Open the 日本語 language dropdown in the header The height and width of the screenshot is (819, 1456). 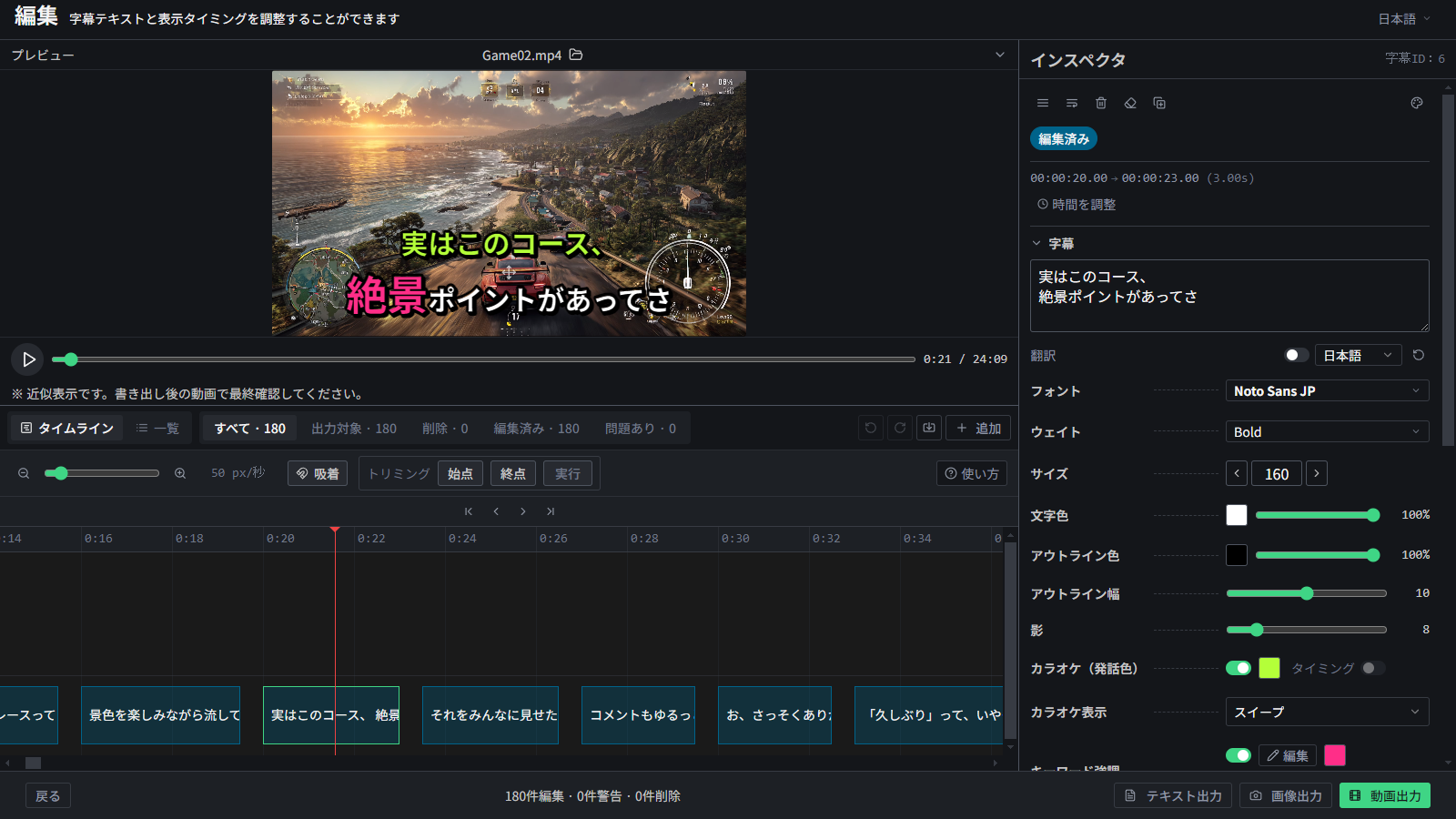[x=1404, y=19]
